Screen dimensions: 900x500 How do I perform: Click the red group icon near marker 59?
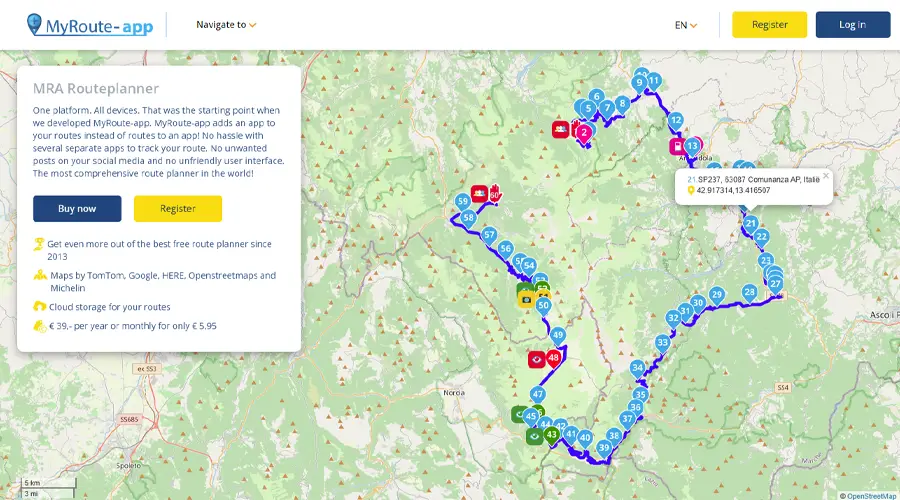click(x=479, y=193)
